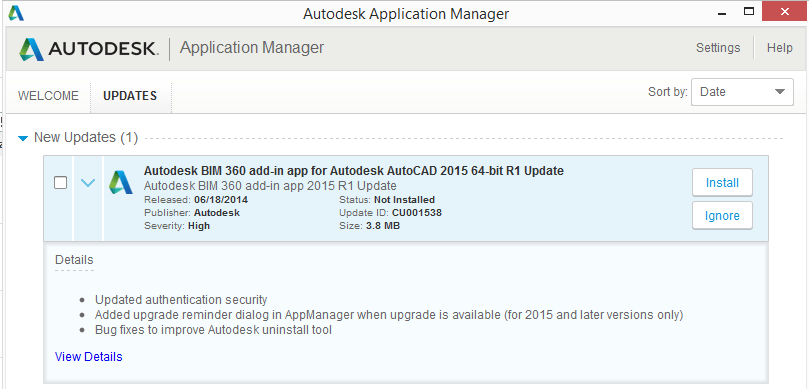Screen dimensions: 809x389
Task: Click the "Added upgrade reminder dialog in AppManager" bullet
Action: (389, 315)
